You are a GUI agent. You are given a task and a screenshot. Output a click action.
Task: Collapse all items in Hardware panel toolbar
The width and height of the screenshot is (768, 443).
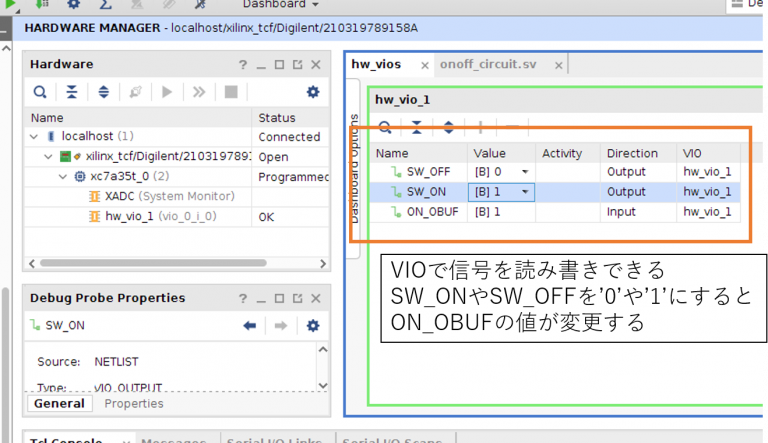click(x=72, y=92)
